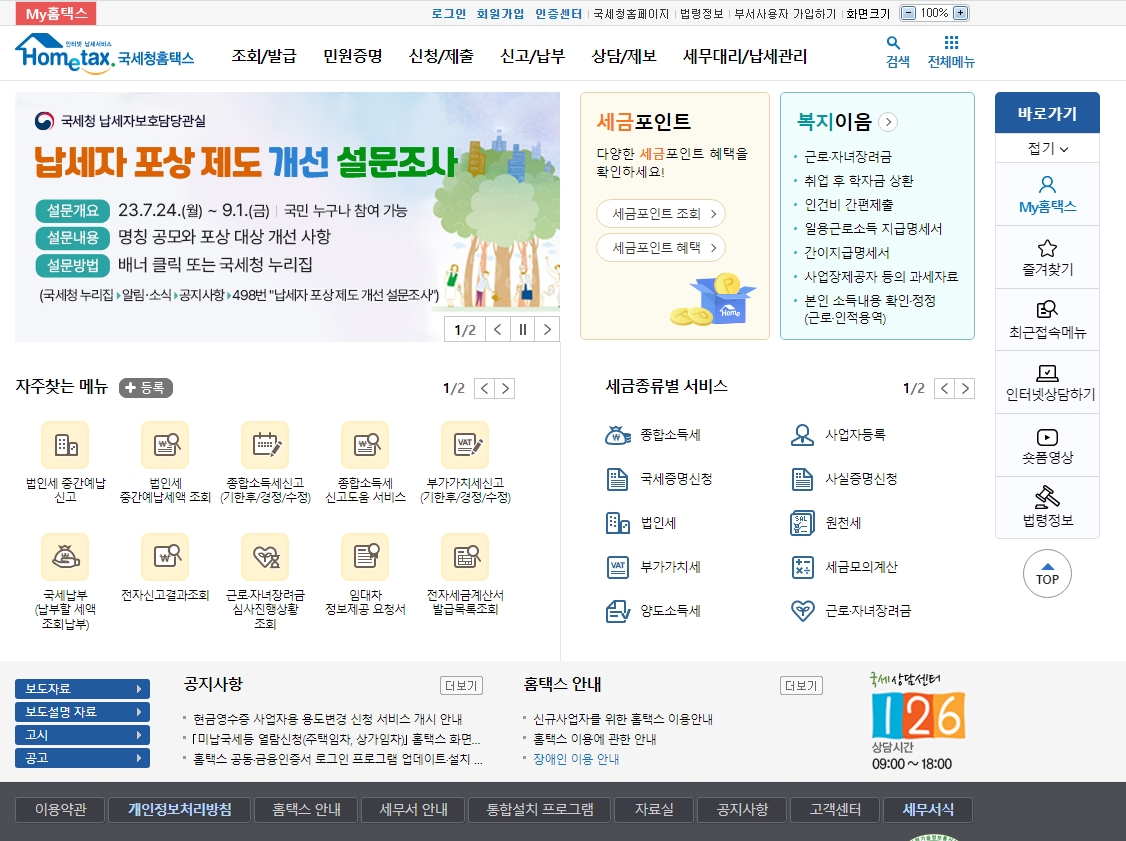The height and width of the screenshot is (841, 1126).
Task: Open 최근접속메뉴 in sidebar
Action: [1047, 320]
